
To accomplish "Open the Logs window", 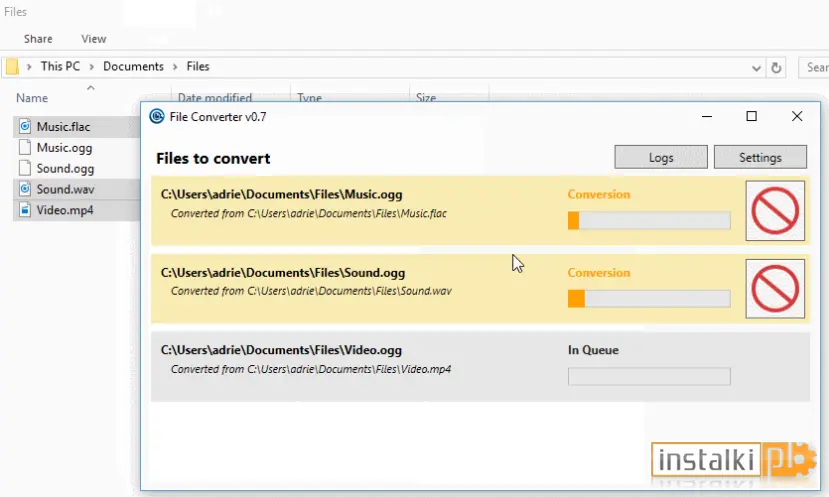I will (x=661, y=158).
